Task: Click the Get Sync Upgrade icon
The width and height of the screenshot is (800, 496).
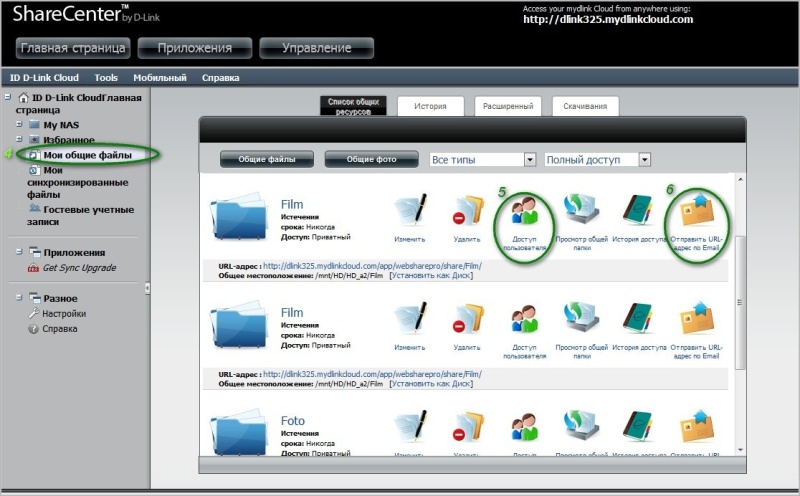Action: pyautogui.click(x=33, y=268)
